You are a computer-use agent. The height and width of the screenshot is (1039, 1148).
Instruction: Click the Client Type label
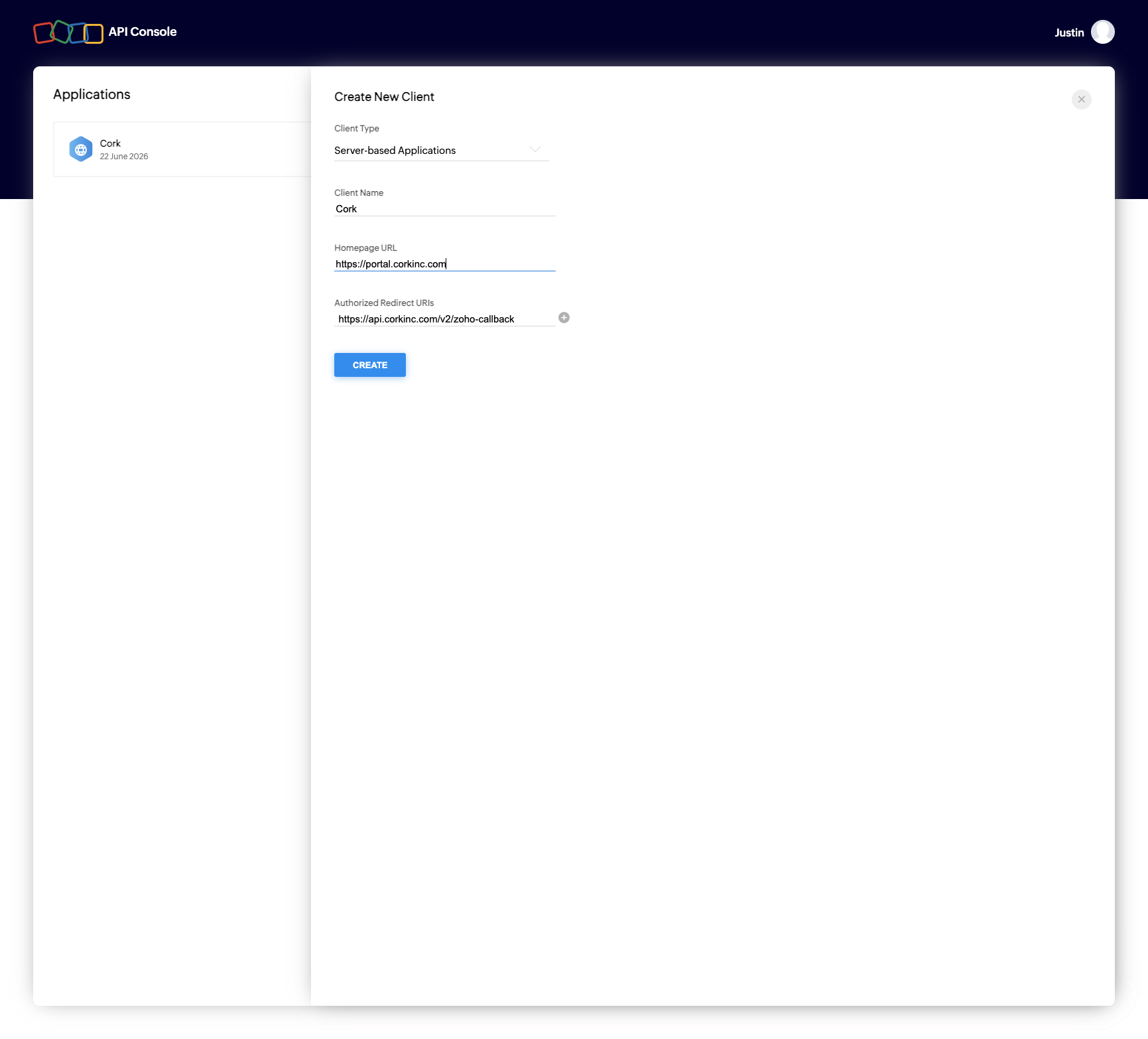[x=357, y=129]
